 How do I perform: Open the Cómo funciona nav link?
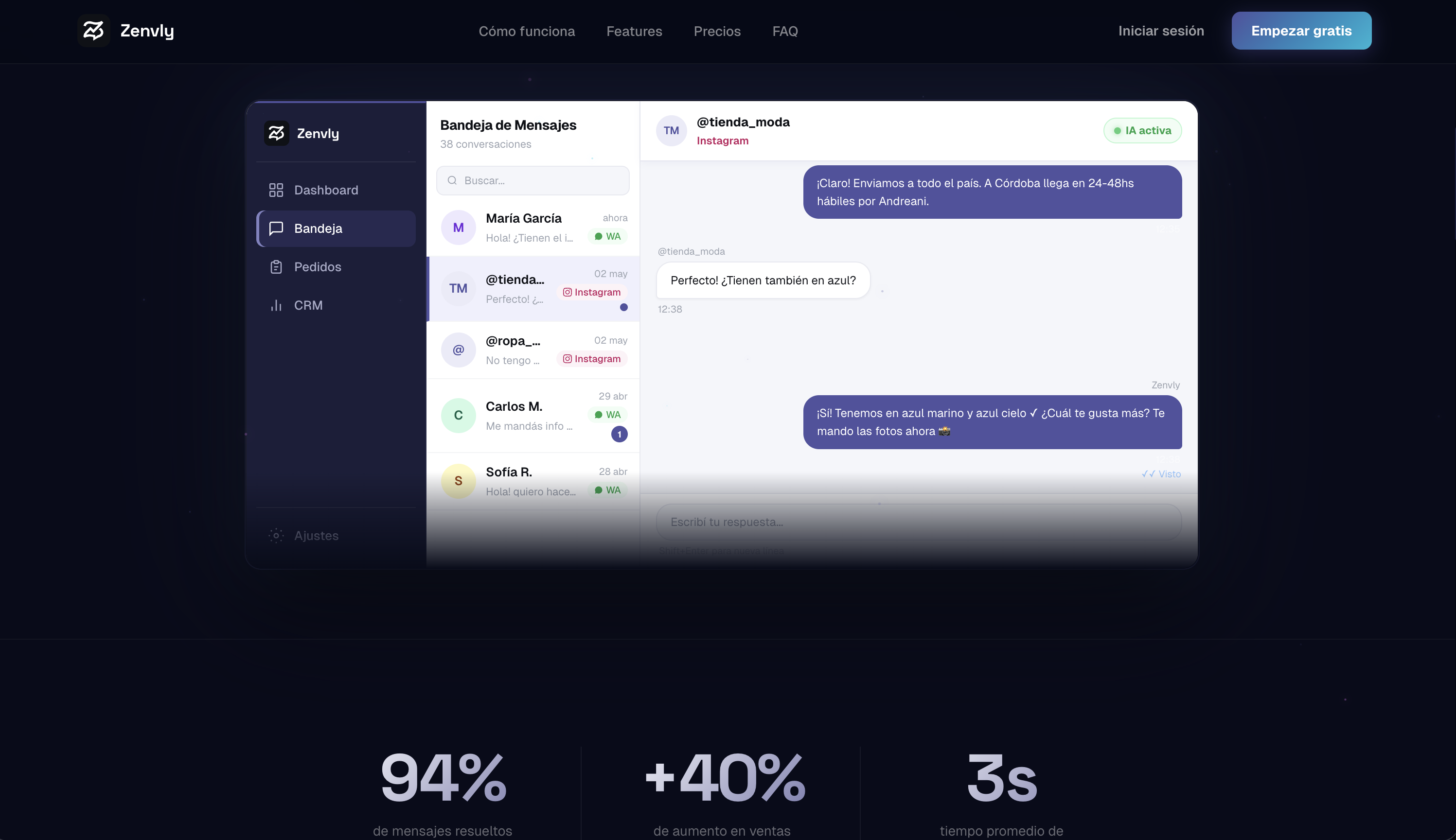coord(526,31)
